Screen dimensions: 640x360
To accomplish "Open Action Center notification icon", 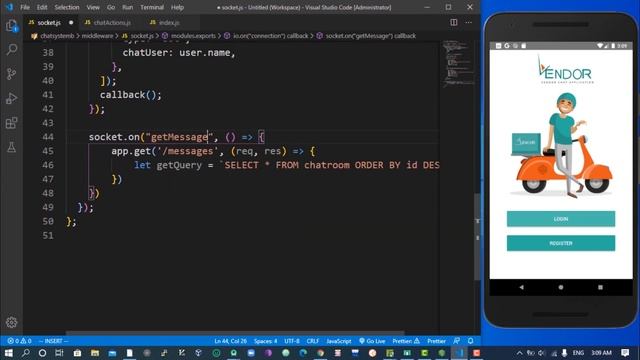I will point(625,353).
